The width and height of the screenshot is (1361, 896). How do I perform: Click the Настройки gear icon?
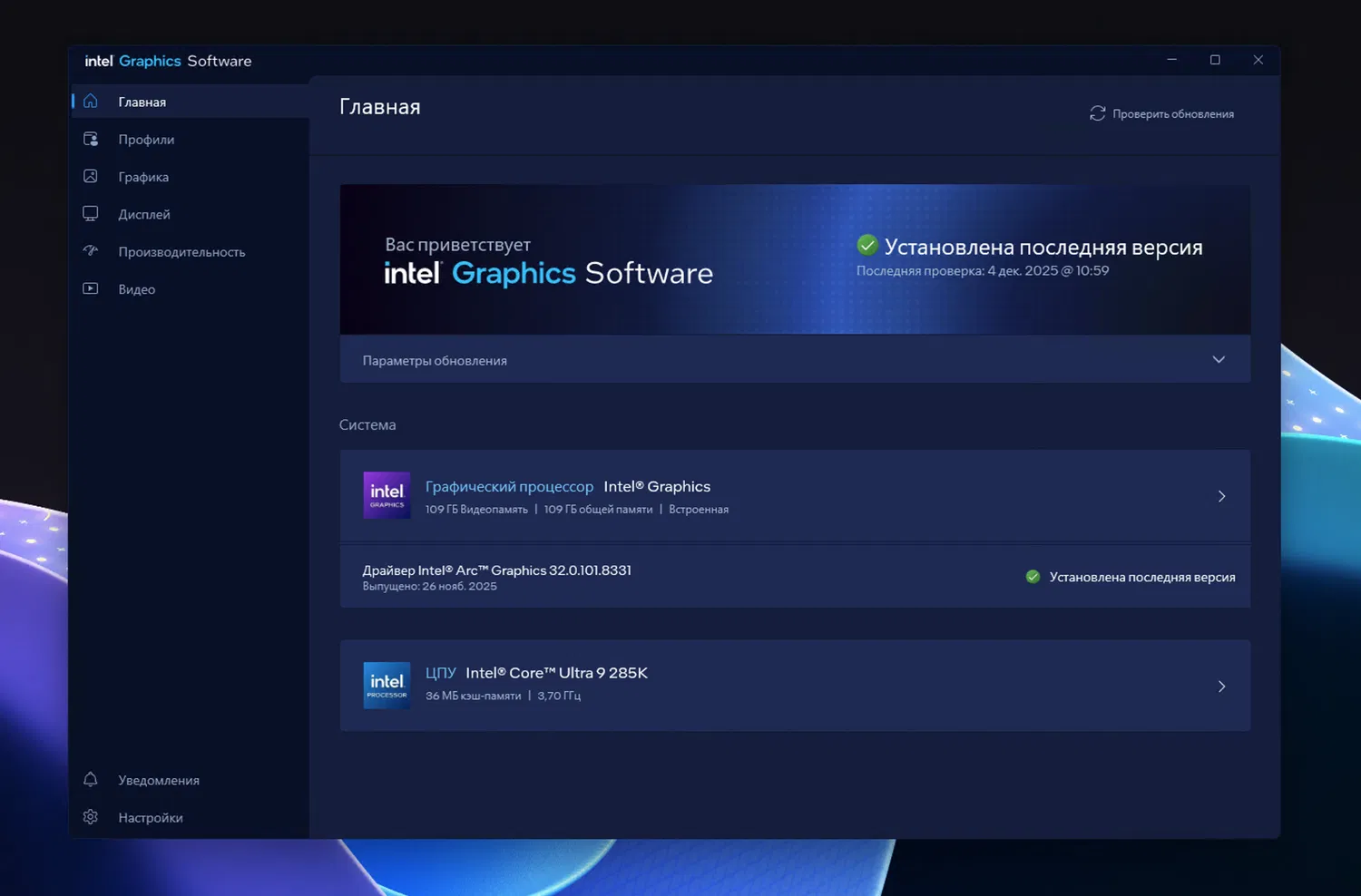91,817
